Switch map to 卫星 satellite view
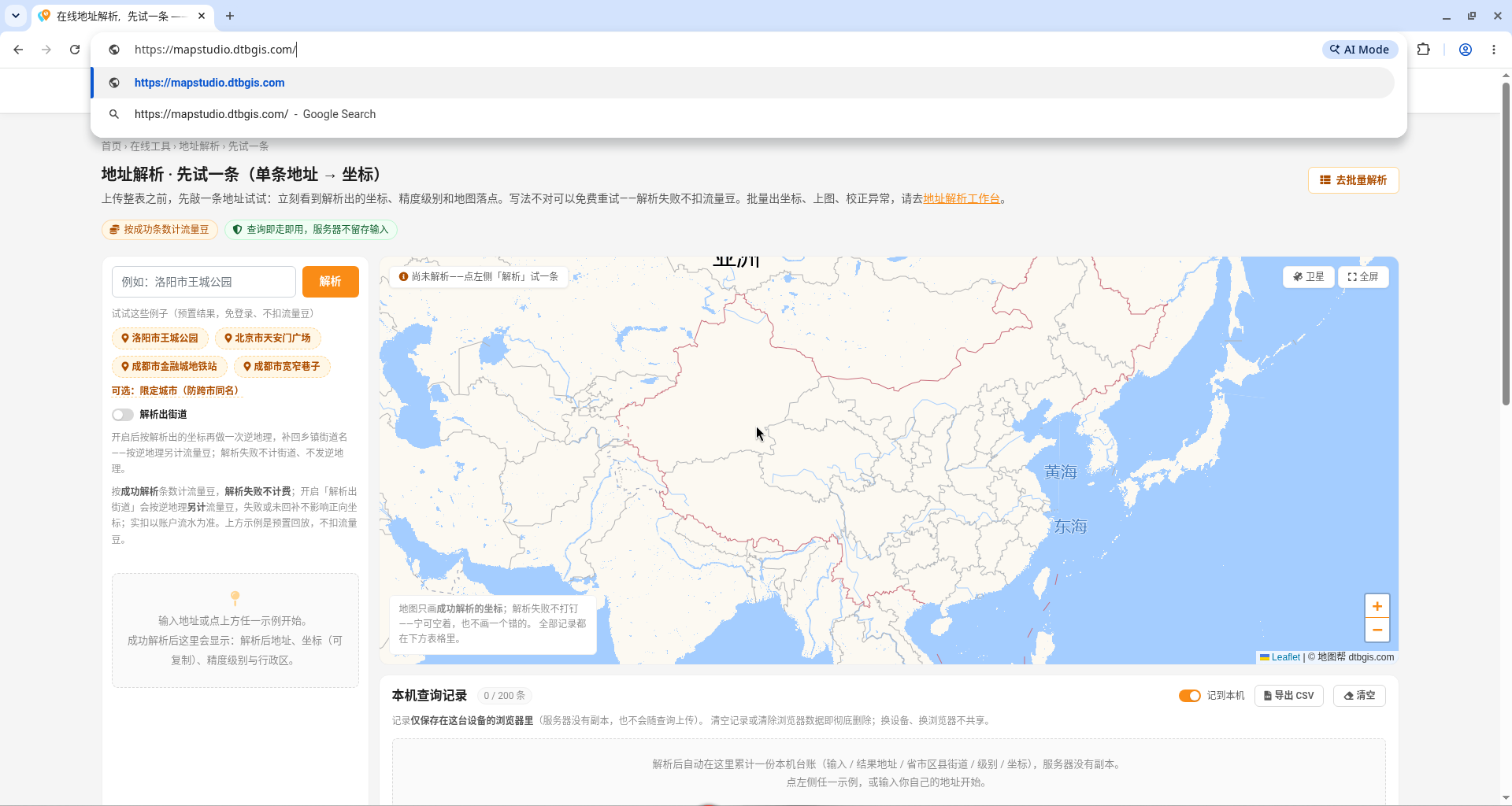Screen dimensions: 1512x806 click(x=1308, y=277)
